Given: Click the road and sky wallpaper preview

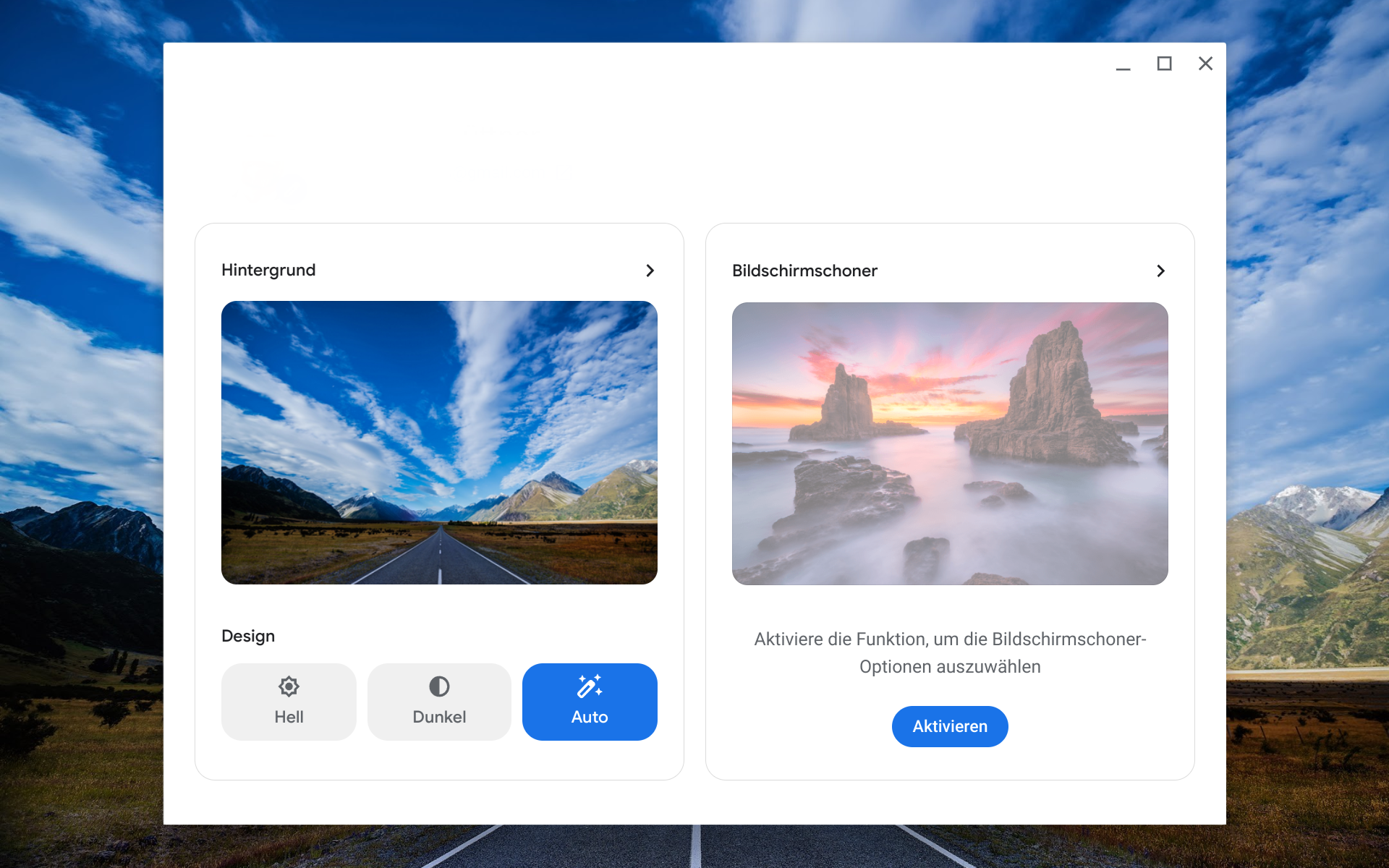Looking at the screenshot, I should point(439,443).
